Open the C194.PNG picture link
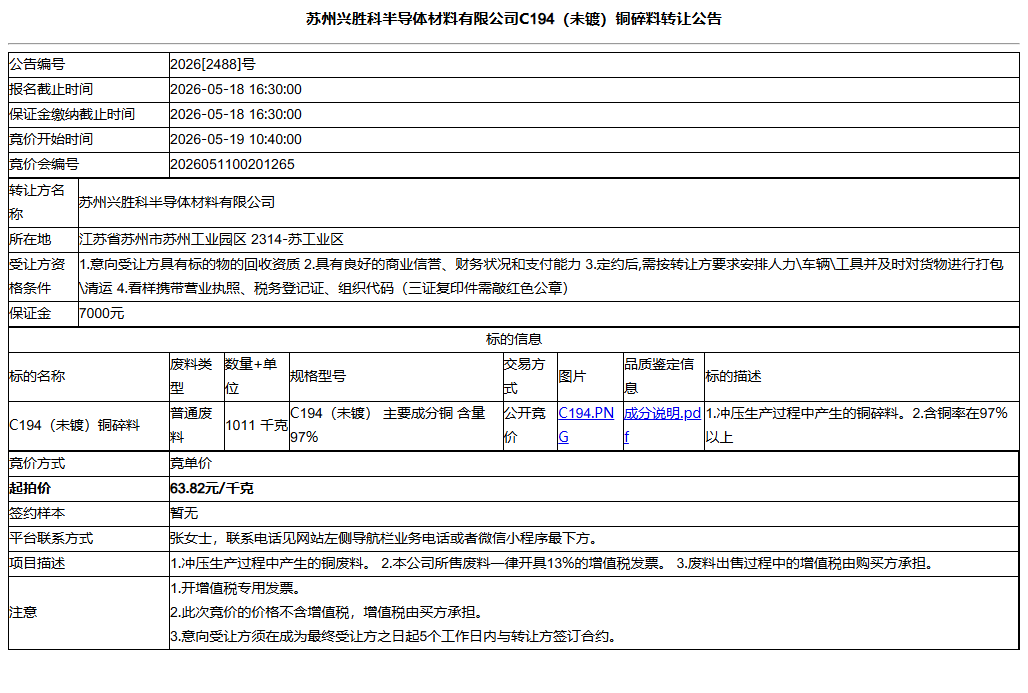The image size is (1028, 693). (585, 425)
